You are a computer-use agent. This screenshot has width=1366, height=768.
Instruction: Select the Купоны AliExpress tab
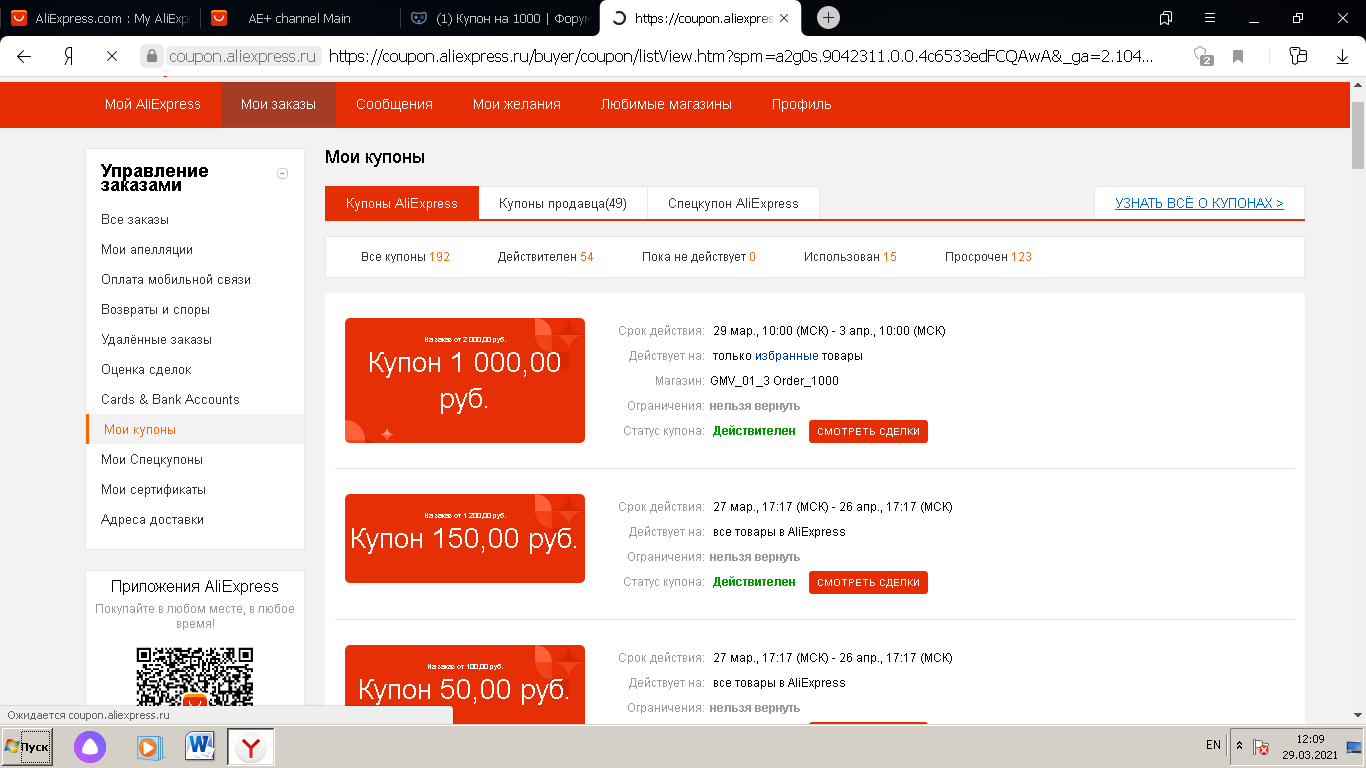pyautogui.click(x=402, y=203)
